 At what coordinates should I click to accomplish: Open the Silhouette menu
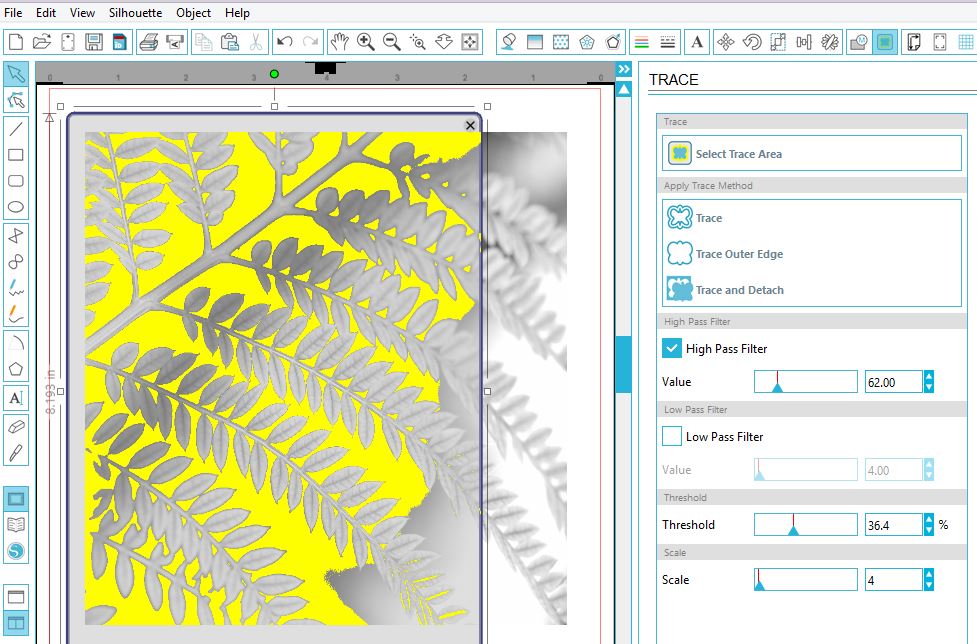coord(135,12)
